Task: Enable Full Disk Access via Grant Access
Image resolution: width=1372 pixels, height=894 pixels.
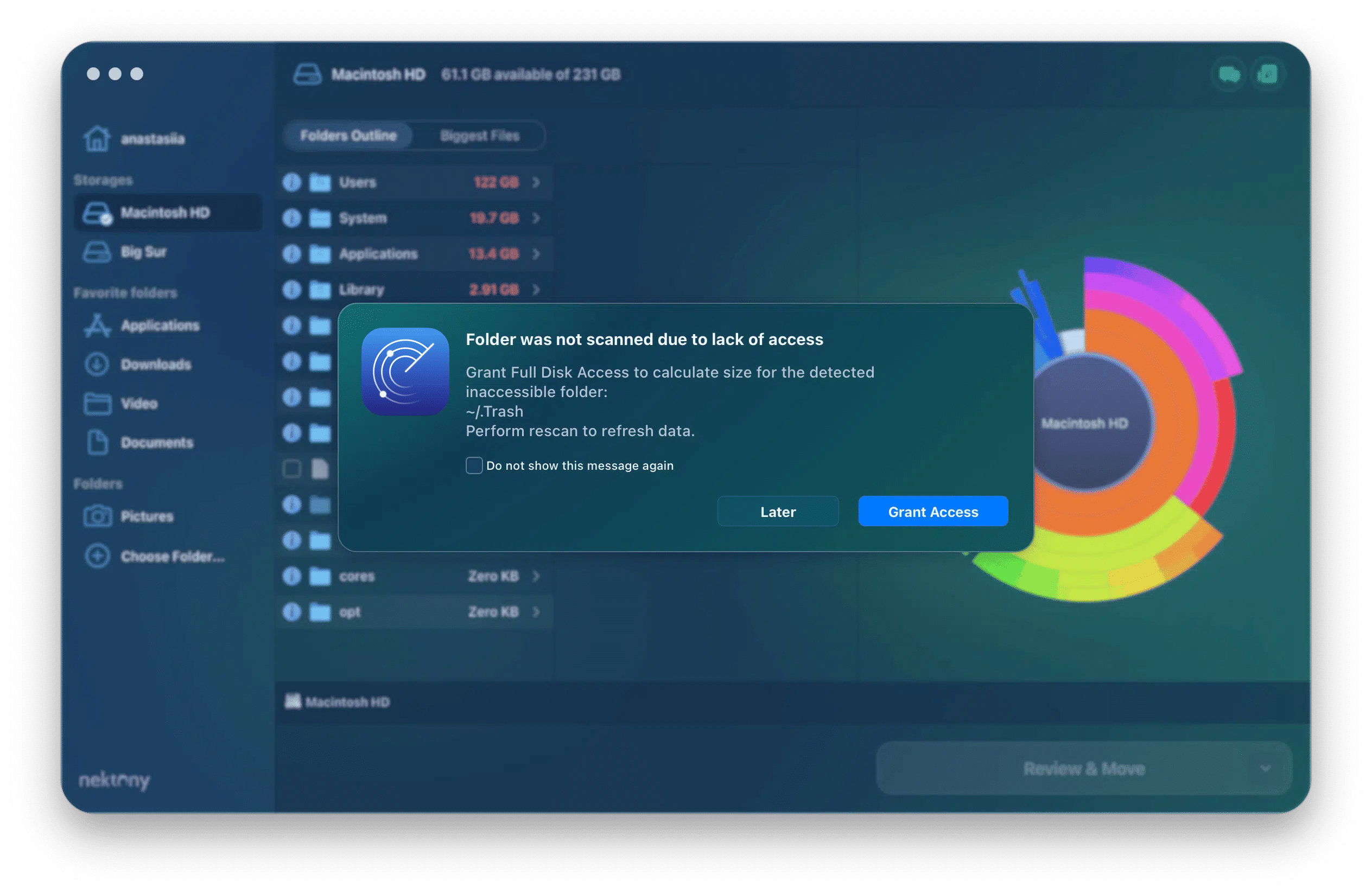Action: pyautogui.click(x=932, y=510)
